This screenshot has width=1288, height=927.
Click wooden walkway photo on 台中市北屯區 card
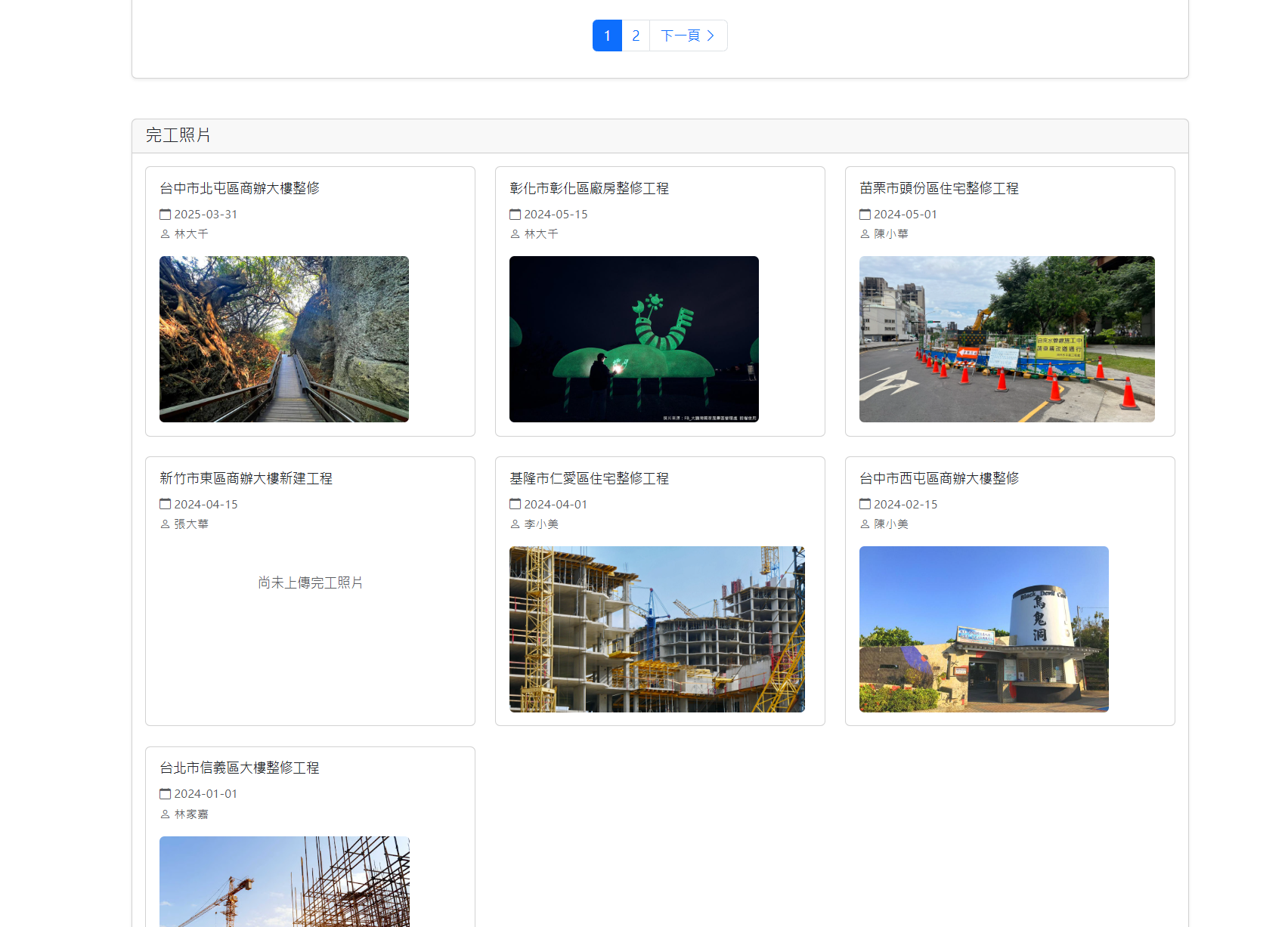[x=283, y=338]
